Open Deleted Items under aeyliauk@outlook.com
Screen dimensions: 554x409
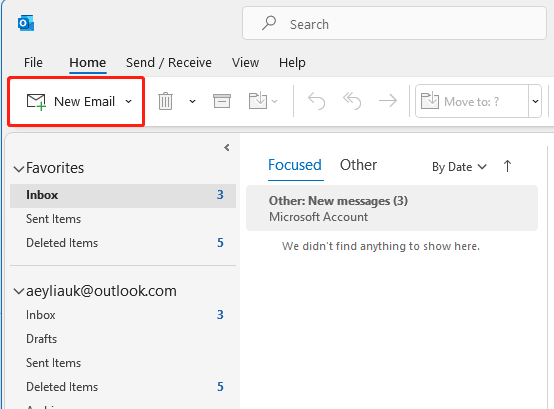coord(123,387)
